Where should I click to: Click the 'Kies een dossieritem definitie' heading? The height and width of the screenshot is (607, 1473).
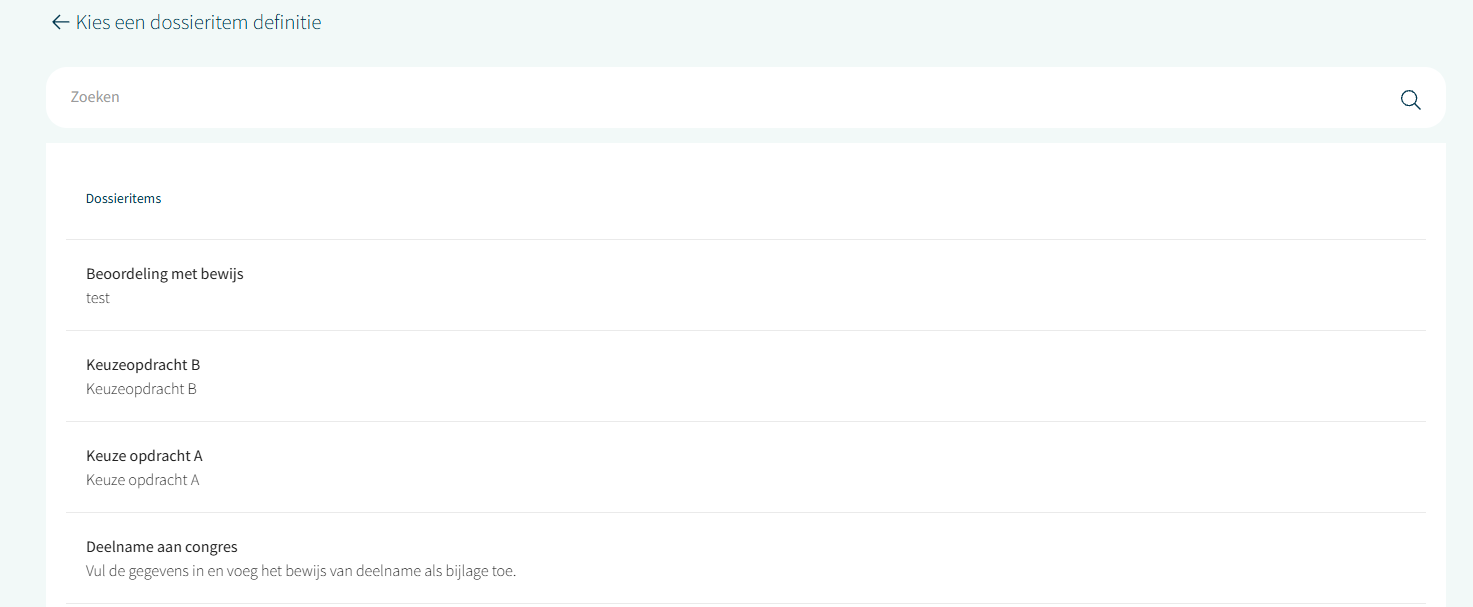tap(198, 22)
